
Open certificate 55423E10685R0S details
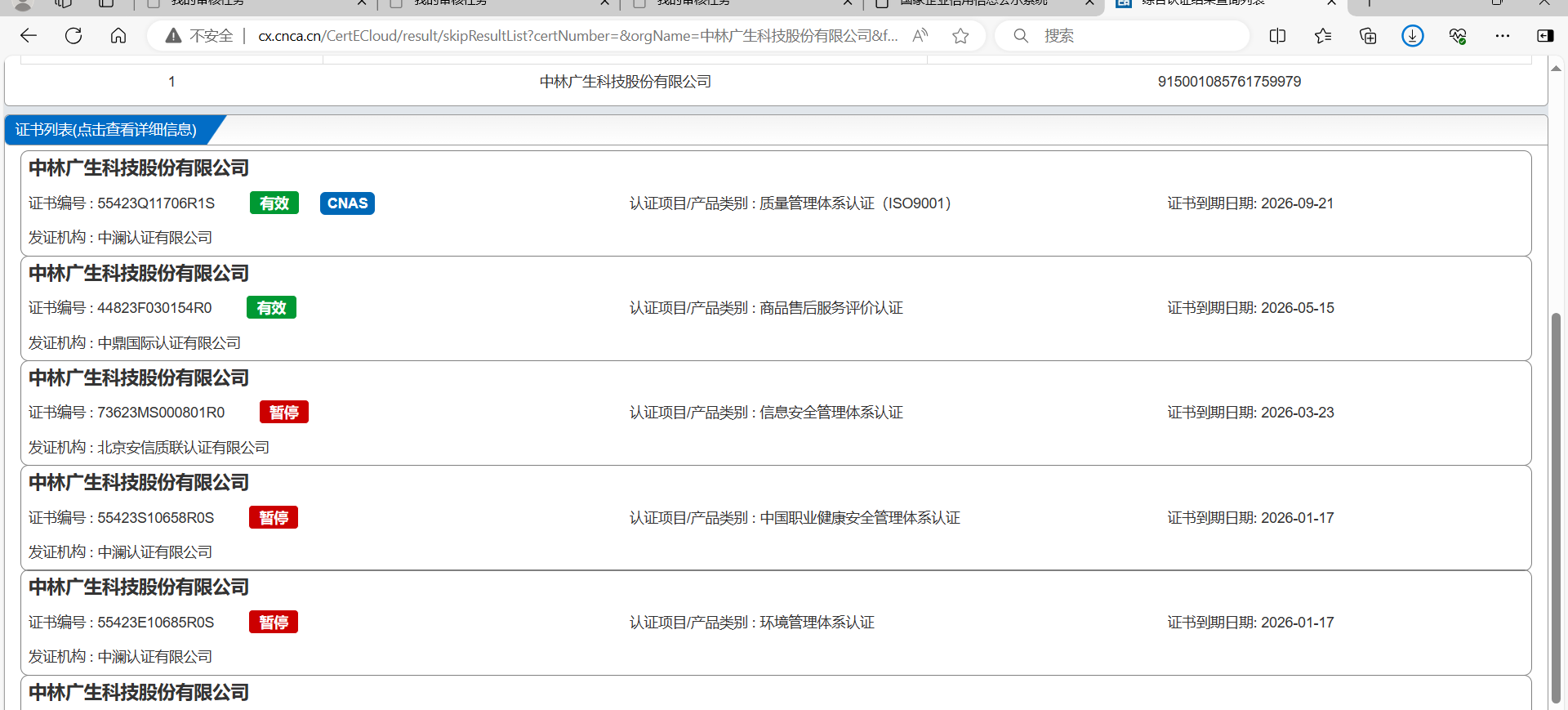click(776, 623)
